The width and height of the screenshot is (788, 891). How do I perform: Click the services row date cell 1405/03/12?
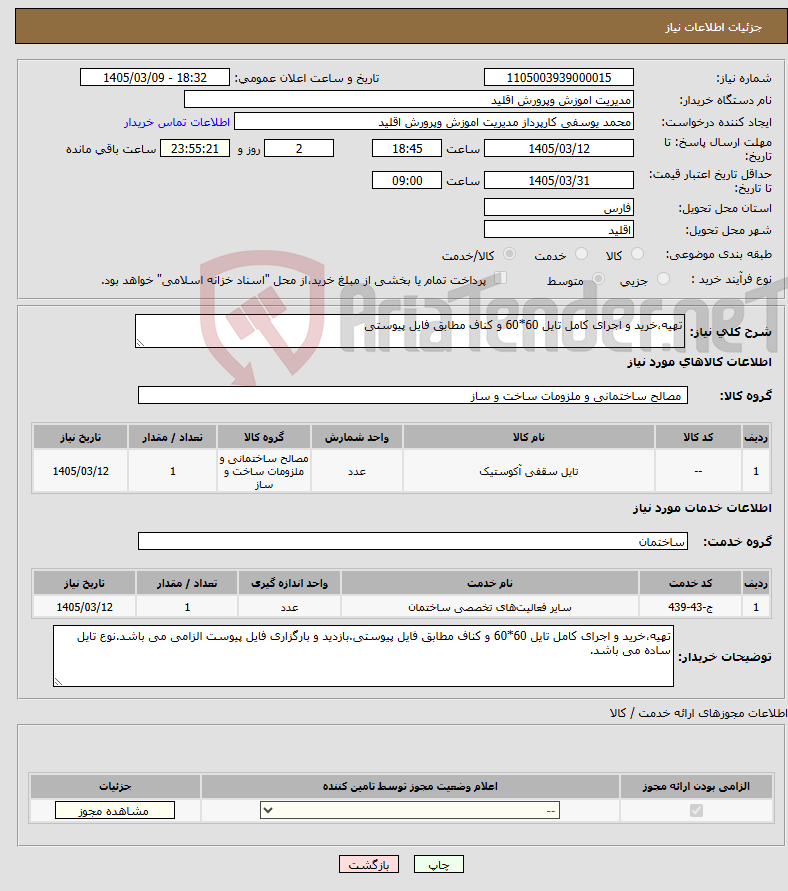(x=85, y=607)
